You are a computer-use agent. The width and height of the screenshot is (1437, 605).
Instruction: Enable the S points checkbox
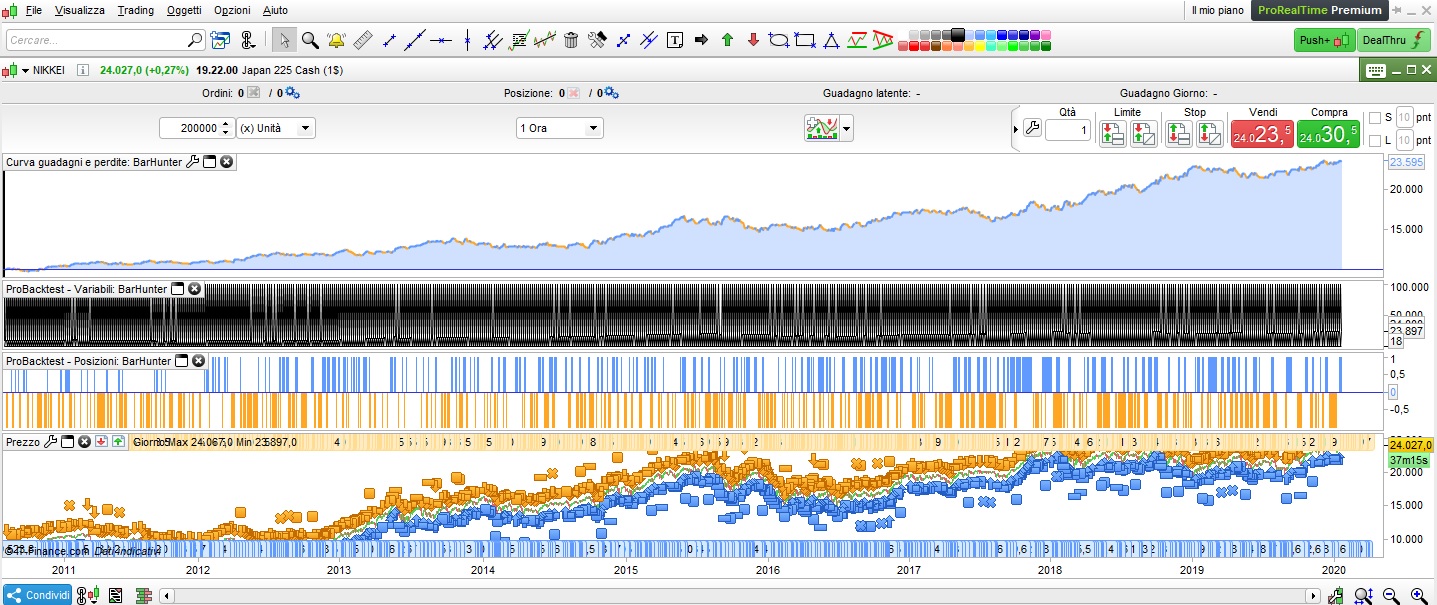[x=1374, y=117]
